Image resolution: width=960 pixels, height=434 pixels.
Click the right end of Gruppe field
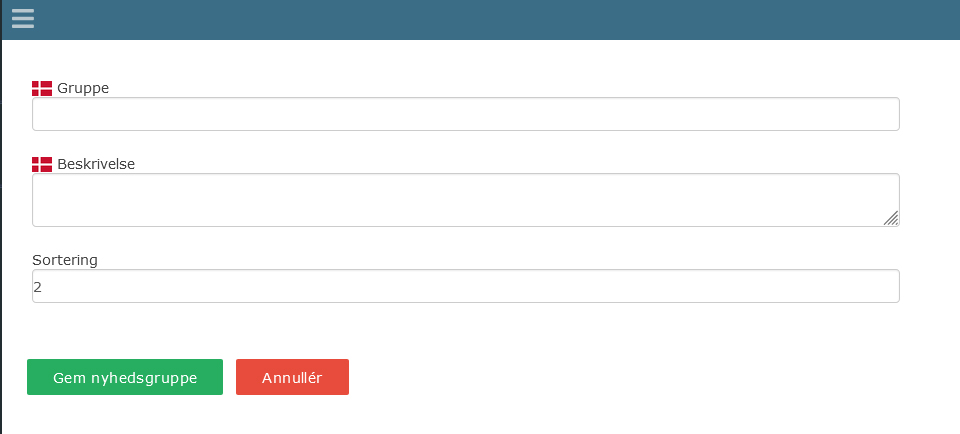tap(880, 114)
